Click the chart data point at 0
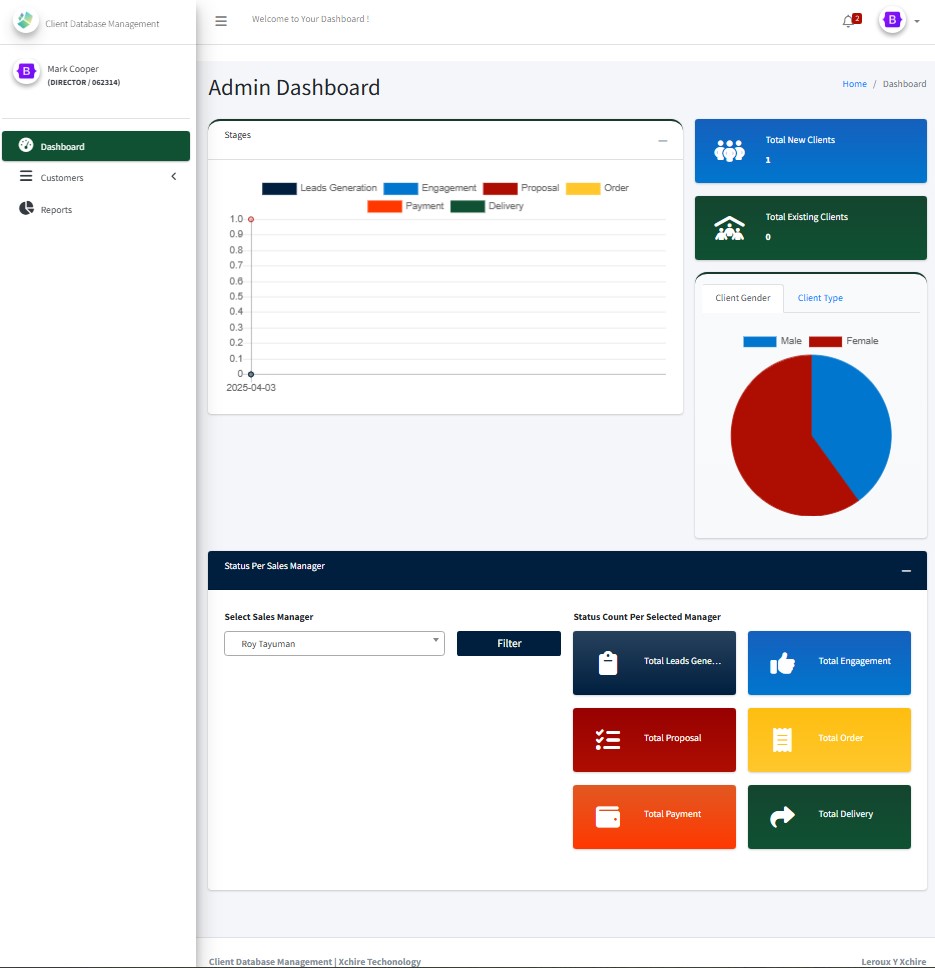935x968 pixels. click(x=251, y=374)
